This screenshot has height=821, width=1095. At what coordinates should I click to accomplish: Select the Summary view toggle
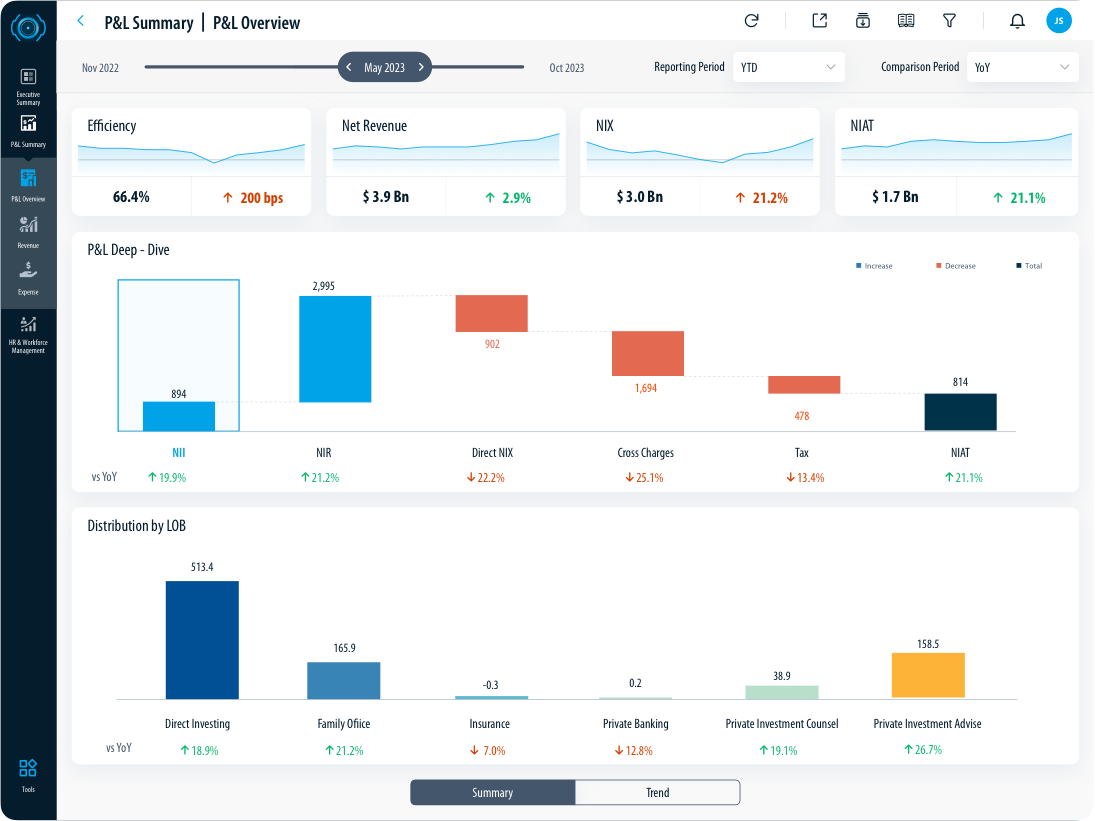tap(492, 793)
